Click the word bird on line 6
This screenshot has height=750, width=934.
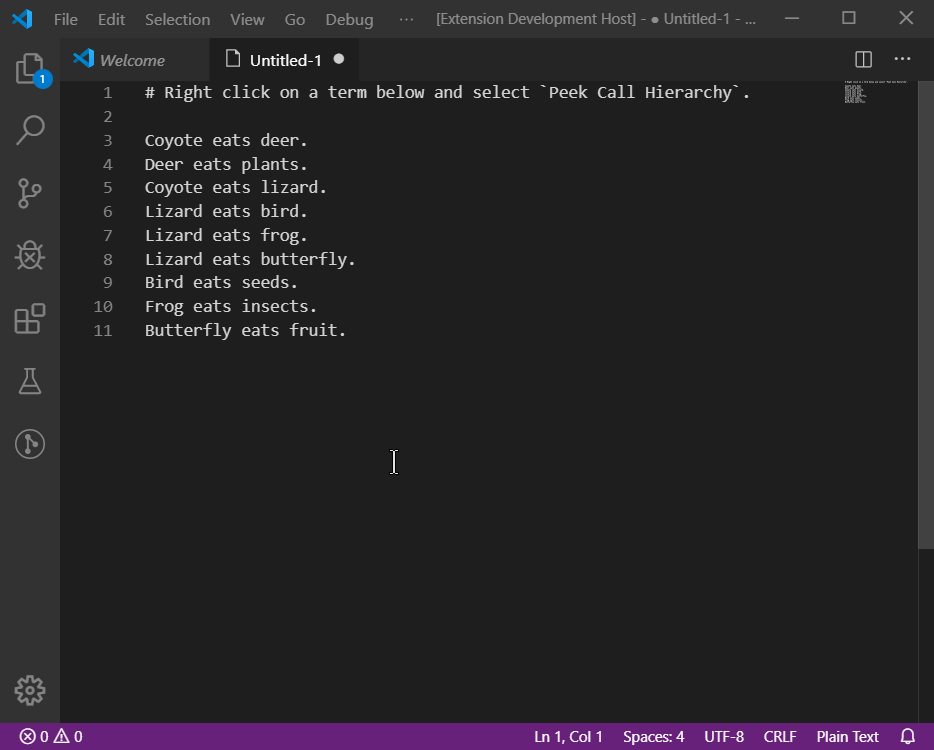279,211
